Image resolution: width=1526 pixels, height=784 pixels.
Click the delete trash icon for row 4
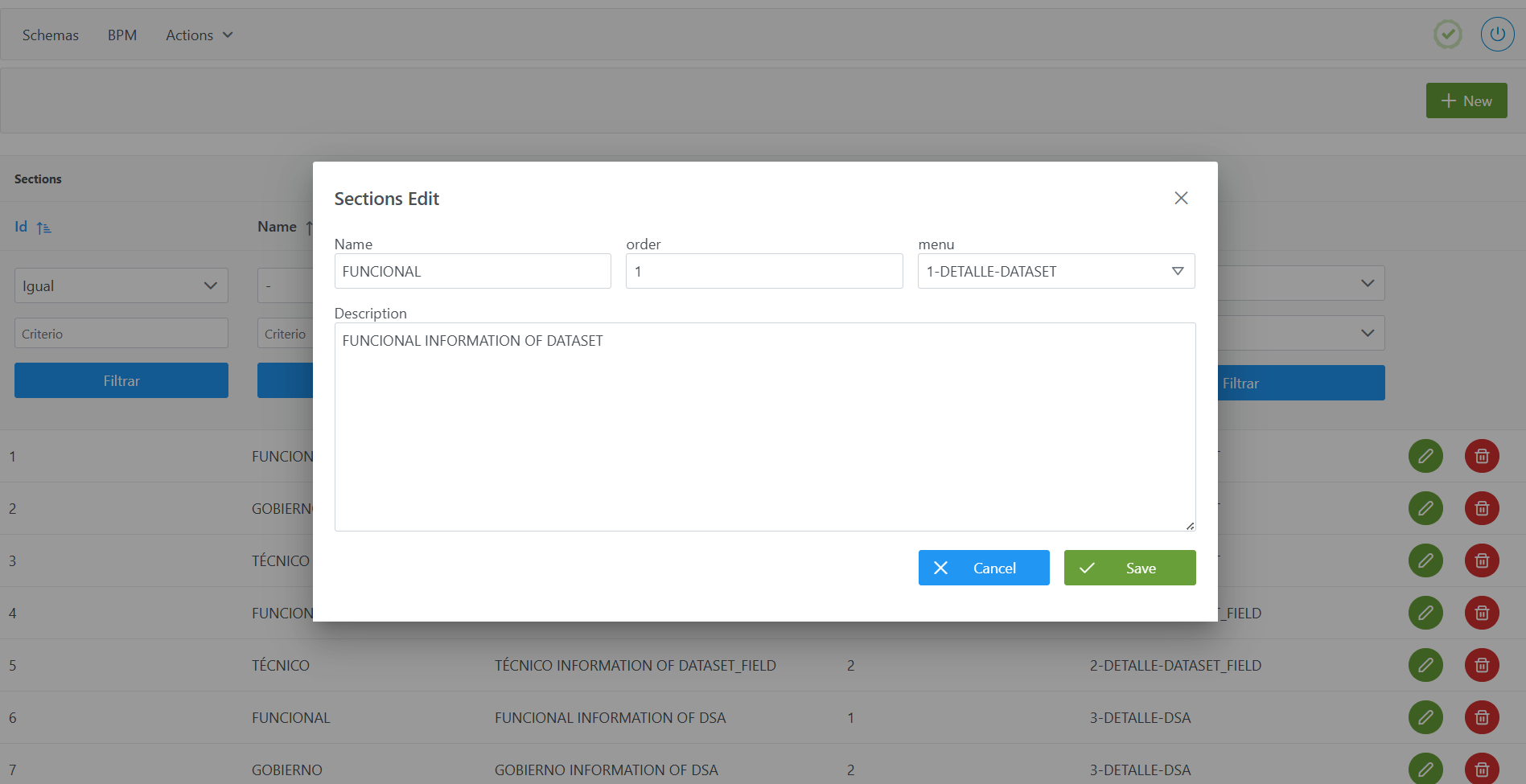[x=1481, y=613]
